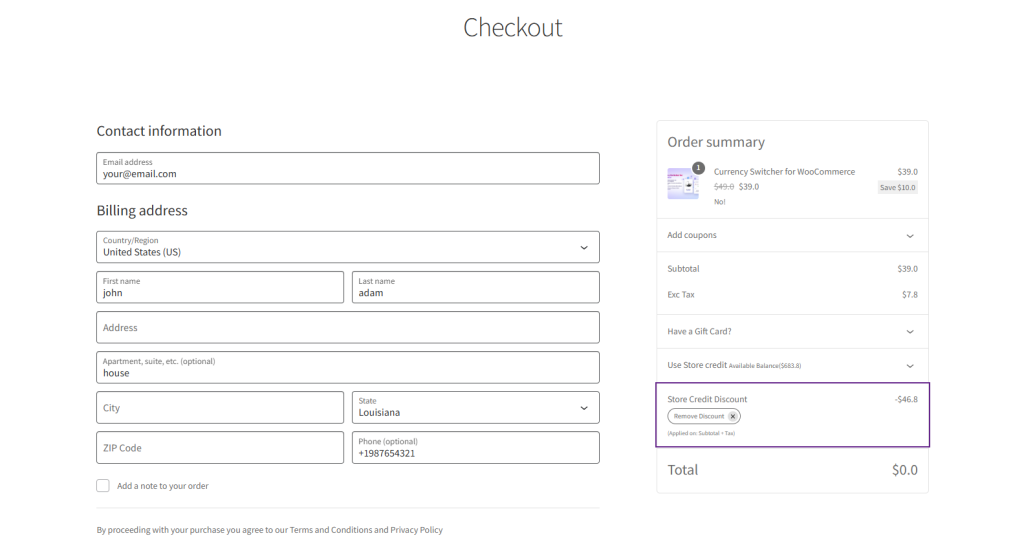Click the Contact information heading
The image size is (1024, 549).
click(159, 131)
